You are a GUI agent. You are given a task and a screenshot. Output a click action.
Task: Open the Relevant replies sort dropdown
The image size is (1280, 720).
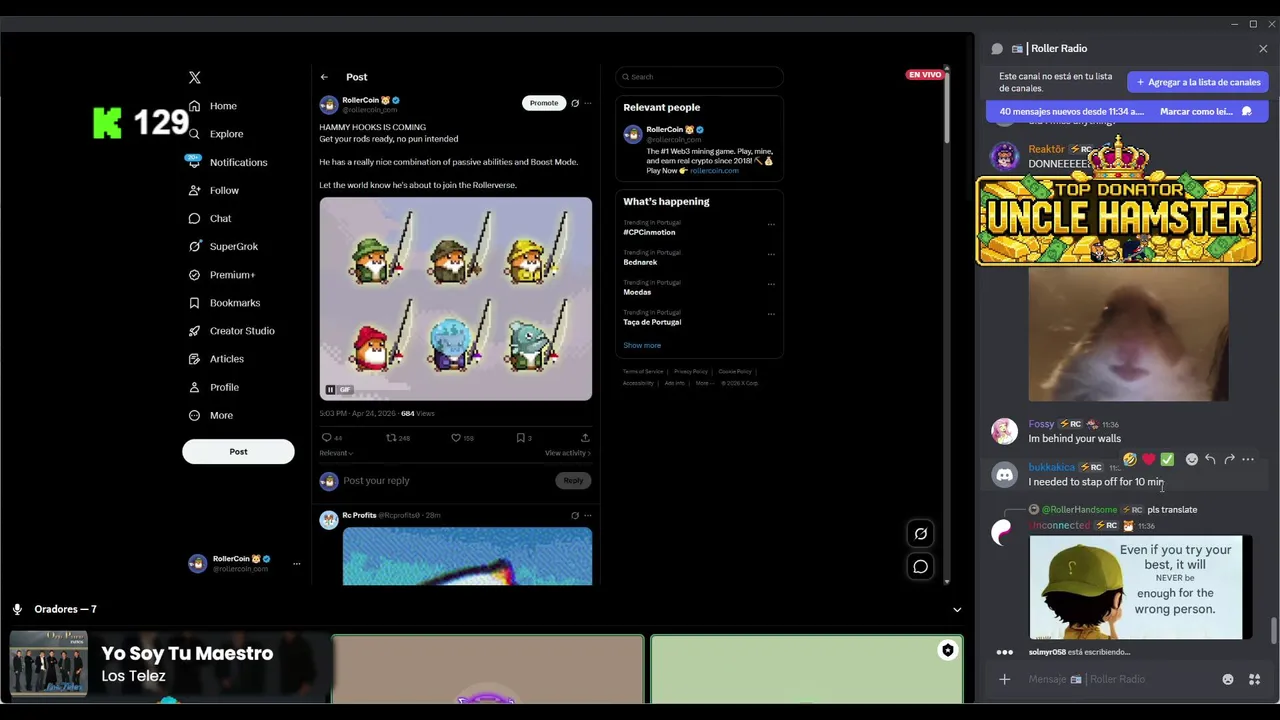tap(336, 453)
